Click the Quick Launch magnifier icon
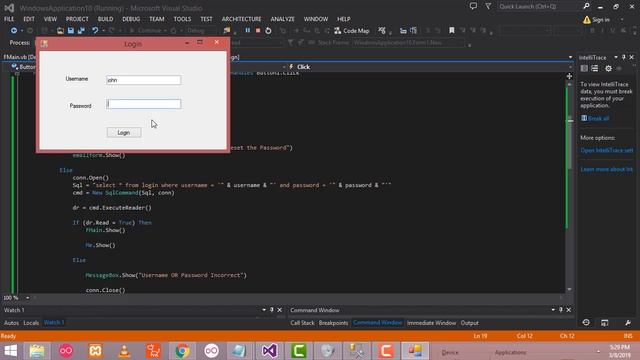The height and width of the screenshot is (360, 640). pos(586,6)
